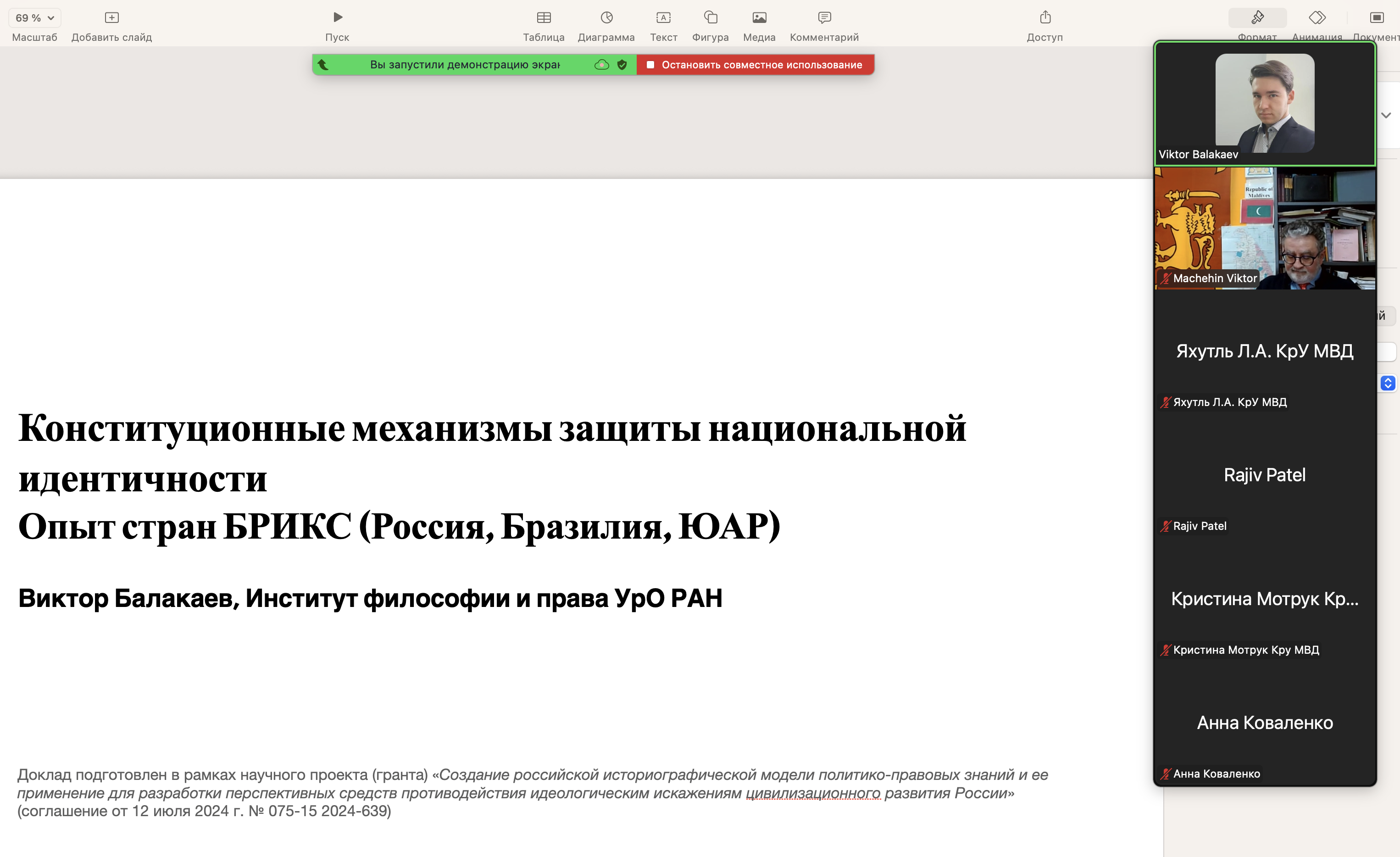Click the green screen-sharing status banner
This screenshot has height=857, width=1400.
[x=464, y=65]
